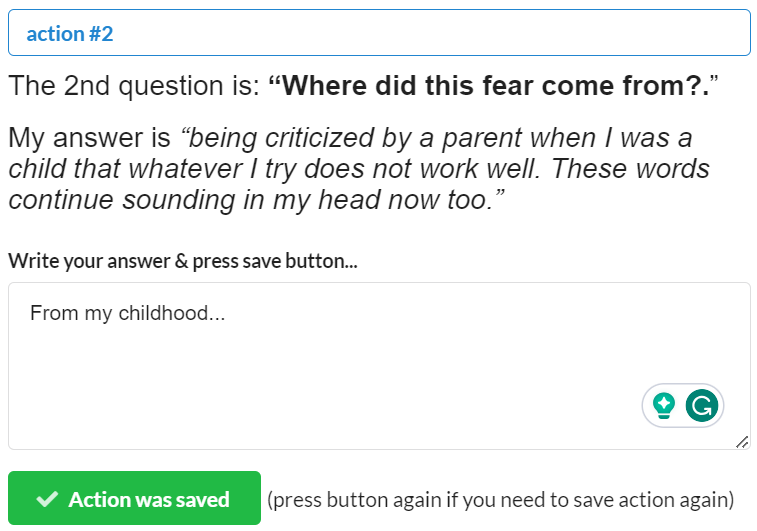Screen dimensions: 757x531
Task: Click the action #2 header text
Action: (70, 34)
